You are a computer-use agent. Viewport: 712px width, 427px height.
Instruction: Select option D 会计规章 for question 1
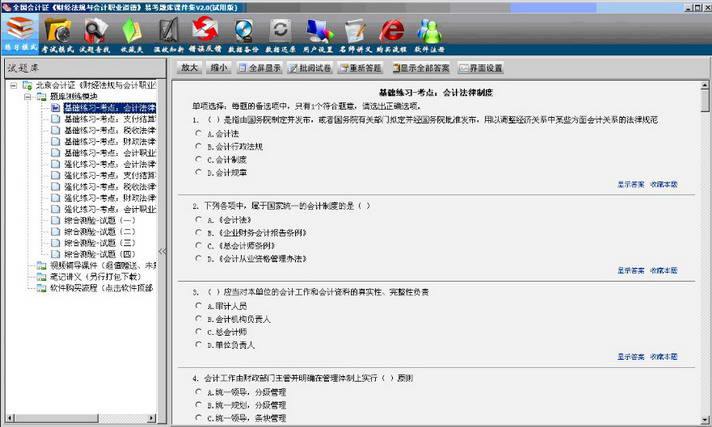click(x=198, y=172)
